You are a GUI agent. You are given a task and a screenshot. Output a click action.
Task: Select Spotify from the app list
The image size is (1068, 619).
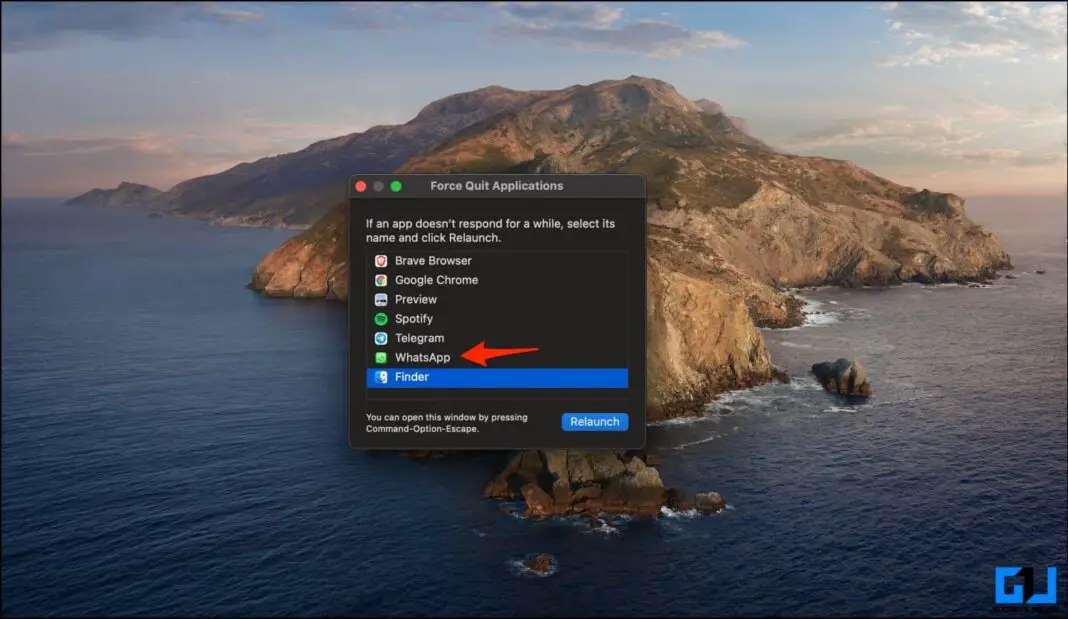(x=416, y=318)
